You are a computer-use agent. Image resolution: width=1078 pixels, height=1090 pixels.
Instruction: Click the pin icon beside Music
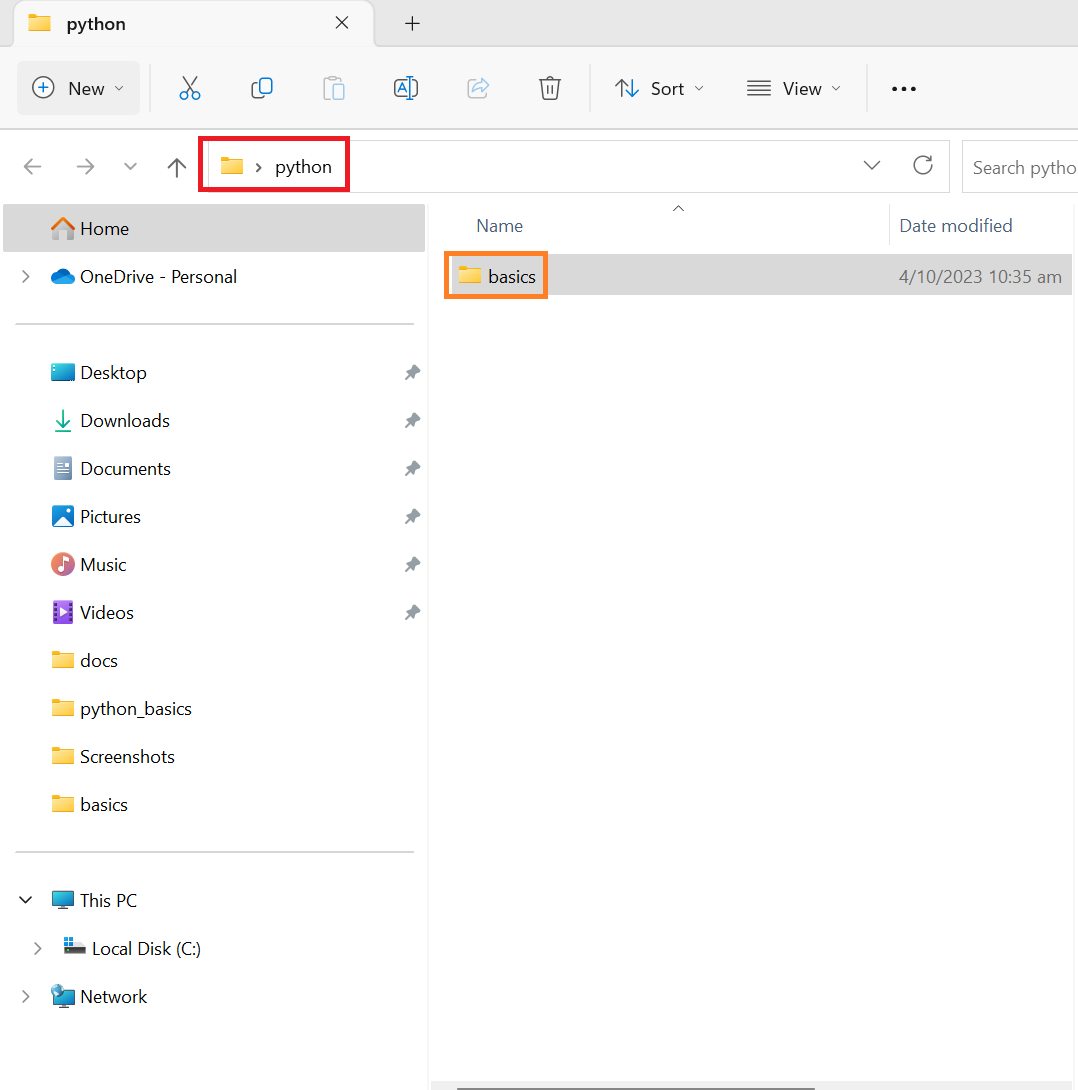coord(412,564)
